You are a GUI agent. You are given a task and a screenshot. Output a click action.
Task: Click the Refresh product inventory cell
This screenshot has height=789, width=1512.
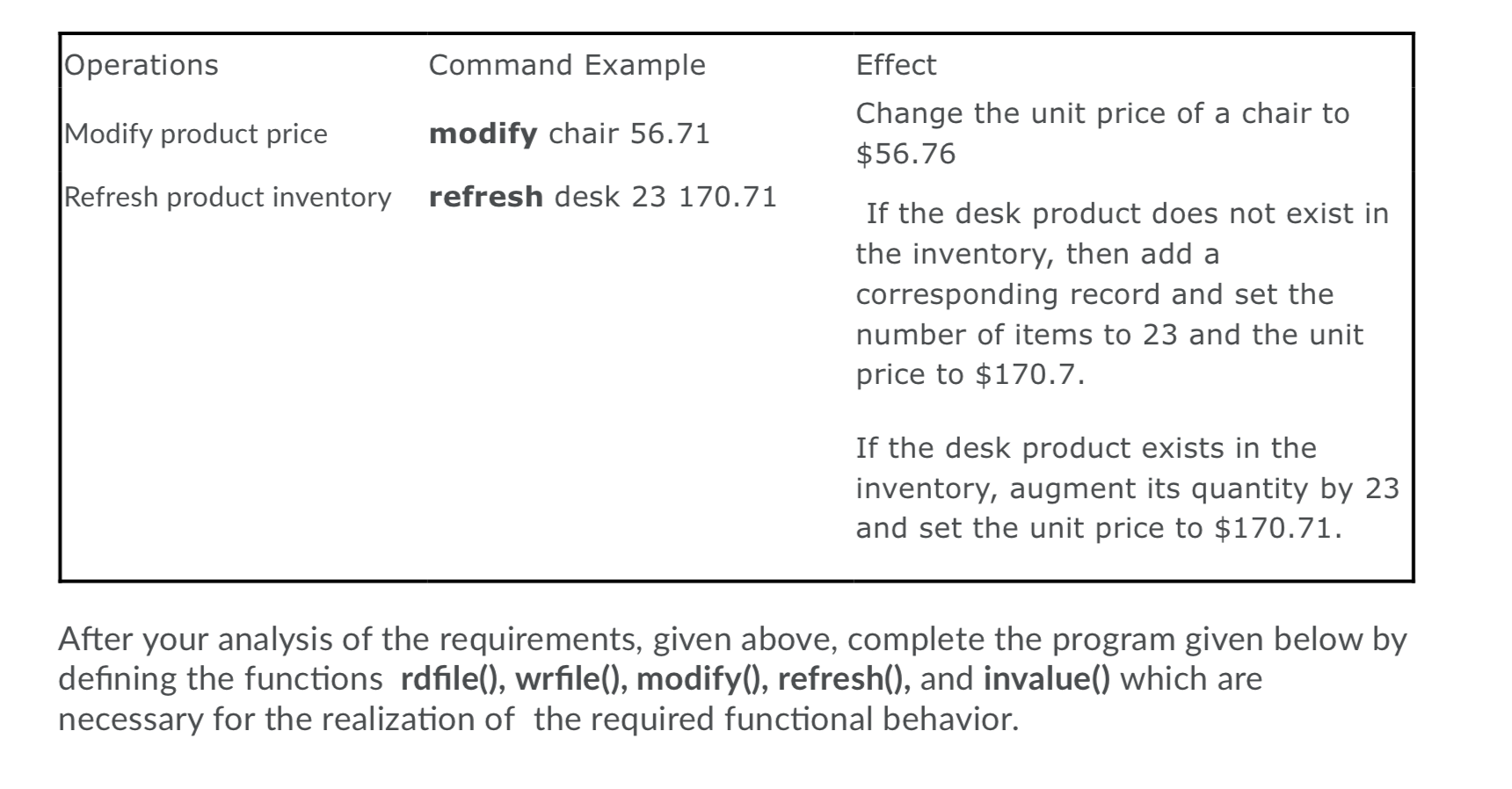228,197
